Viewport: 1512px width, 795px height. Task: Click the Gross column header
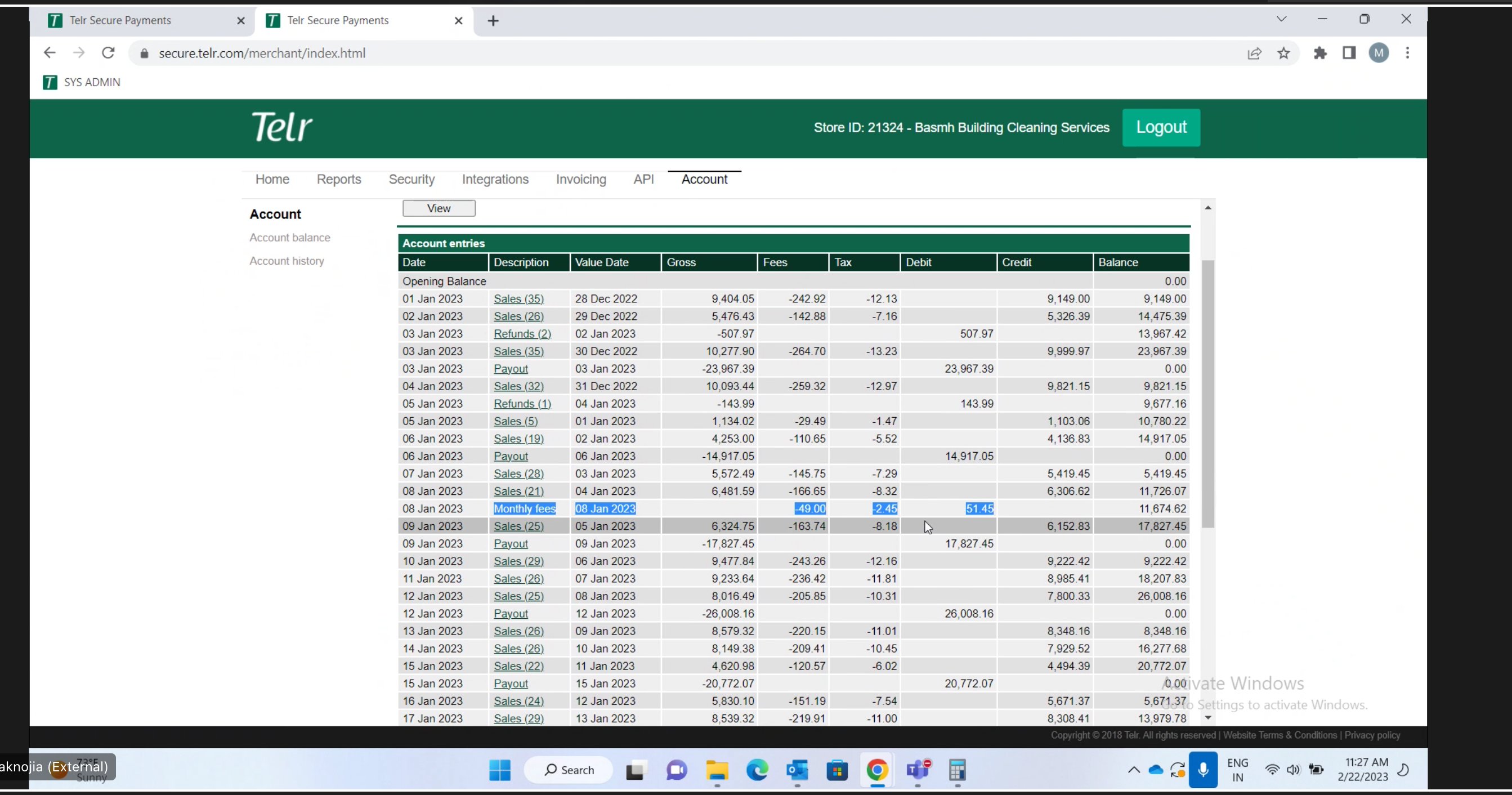709,262
